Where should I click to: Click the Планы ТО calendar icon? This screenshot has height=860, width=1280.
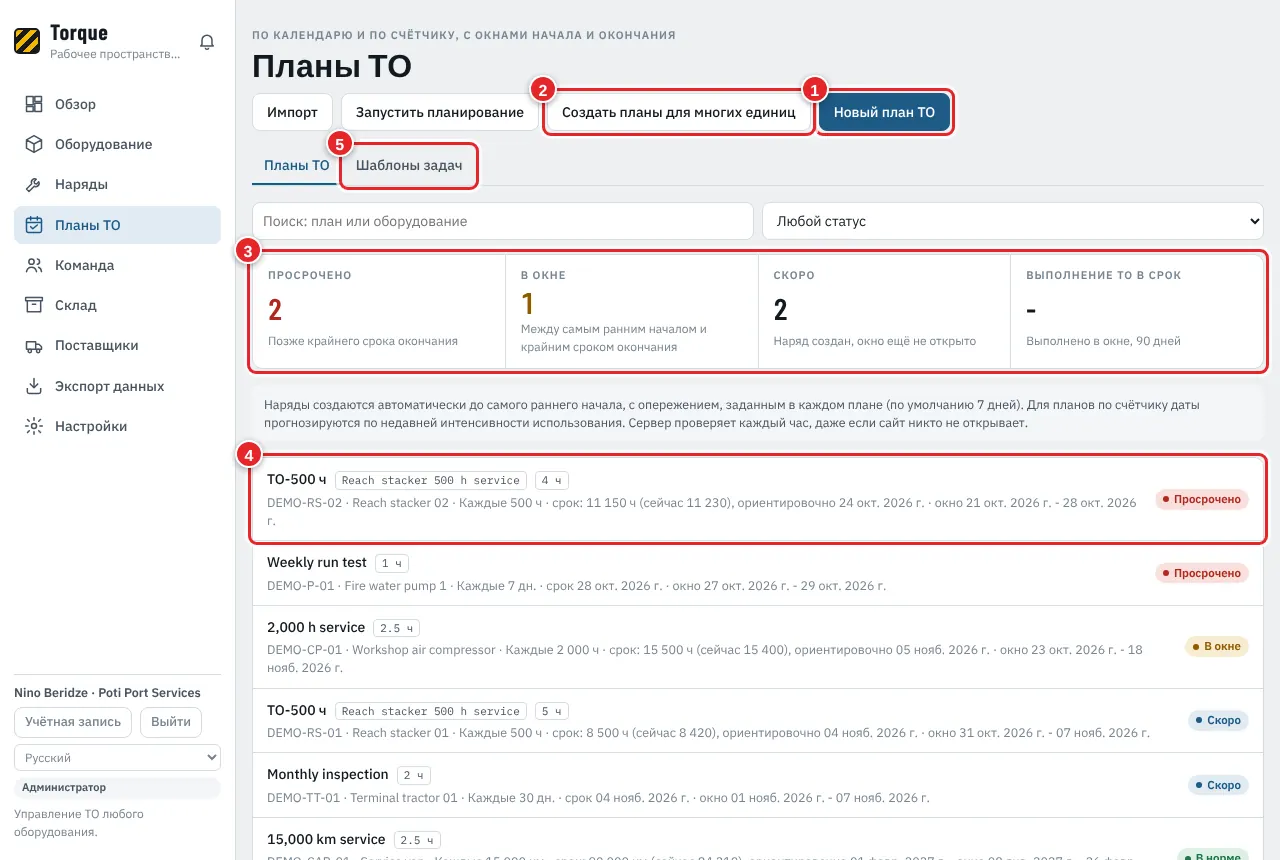(x=34, y=225)
